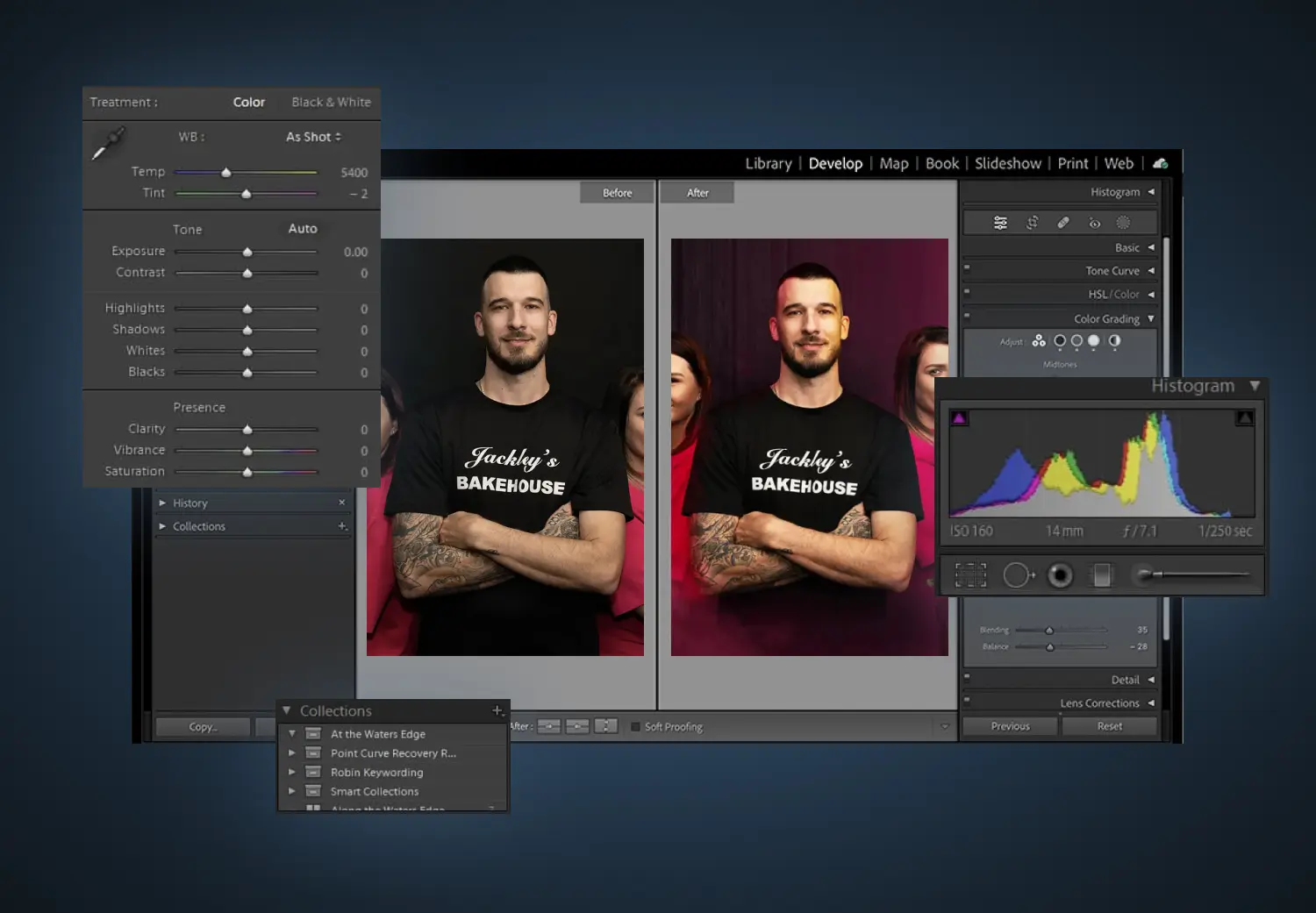Screen dimensions: 1316x913
Task: Pick the White Balance eyedropper tool
Action: [x=109, y=144]
